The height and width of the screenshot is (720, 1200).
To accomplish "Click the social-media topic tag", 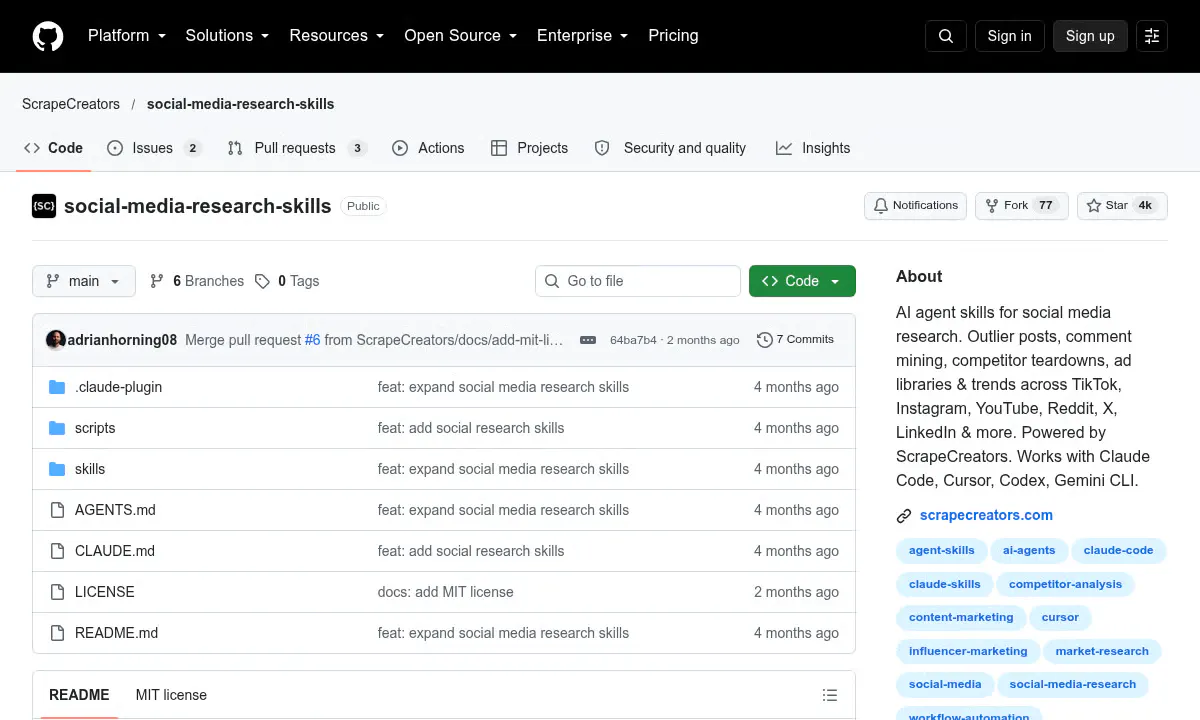I will click(x=945, y=684).
